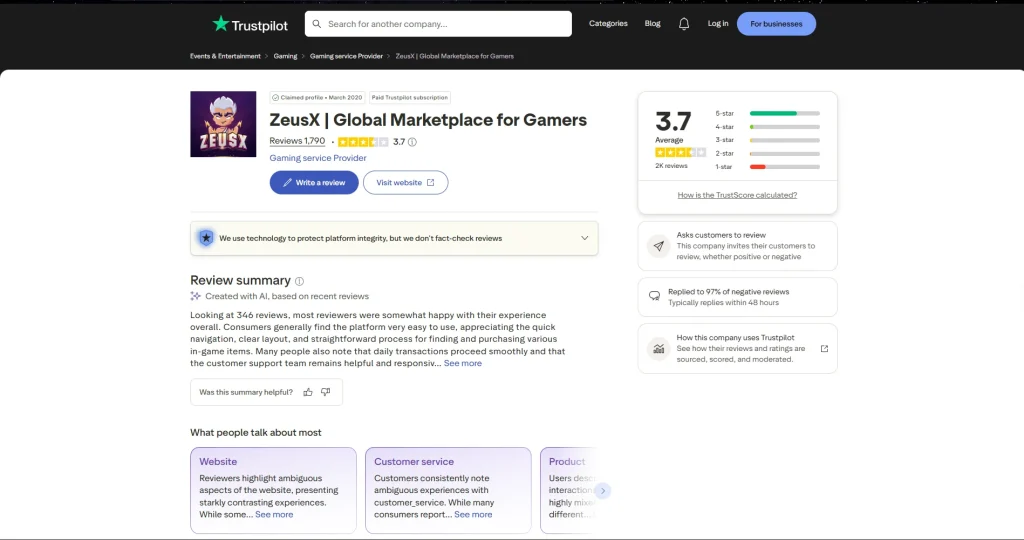Click the Trustpilot star logo
The width and height of the screenshot is (1024, 540).
click(x=221, y=24)
